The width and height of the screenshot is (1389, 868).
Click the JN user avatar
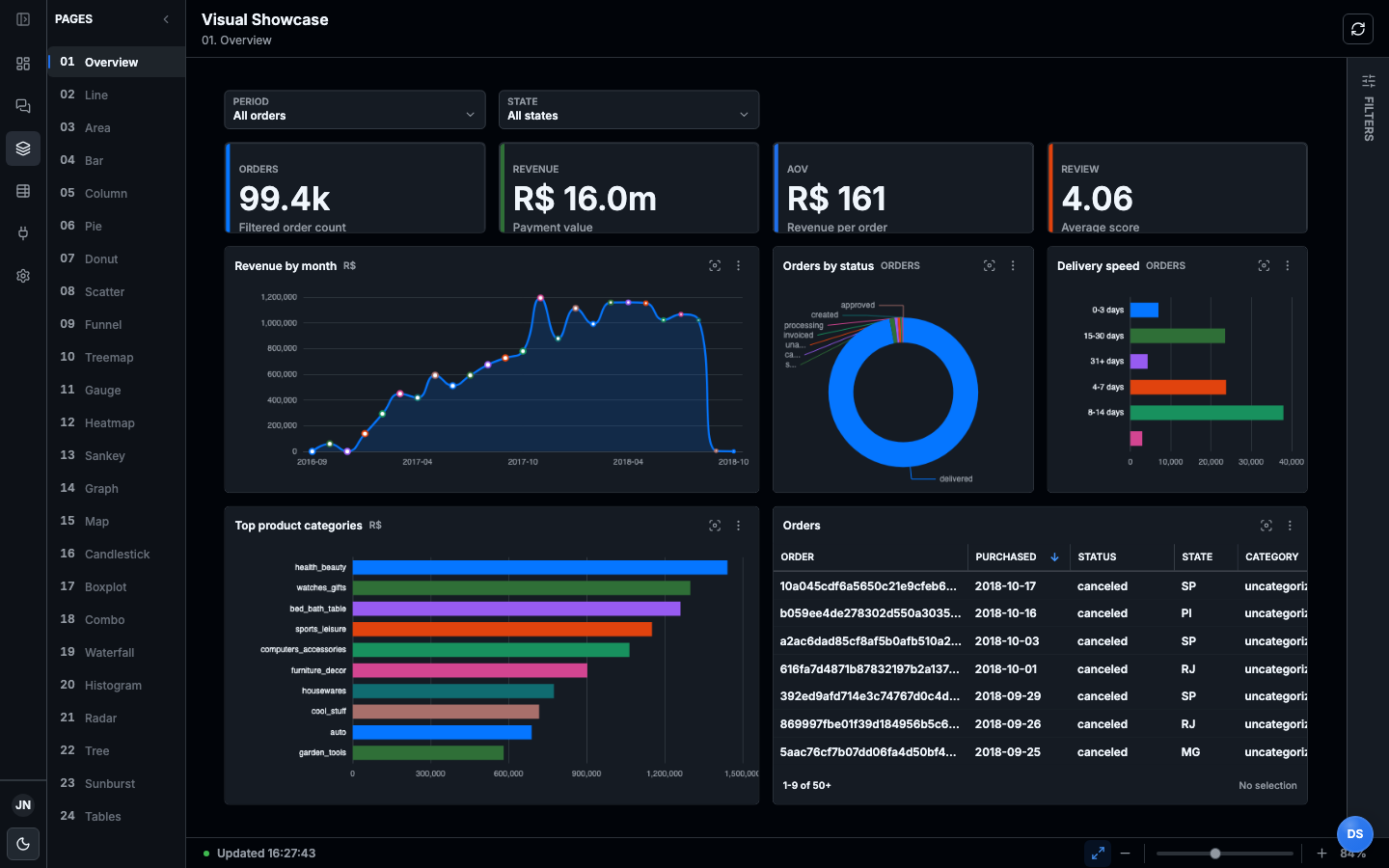pos(23,805)
